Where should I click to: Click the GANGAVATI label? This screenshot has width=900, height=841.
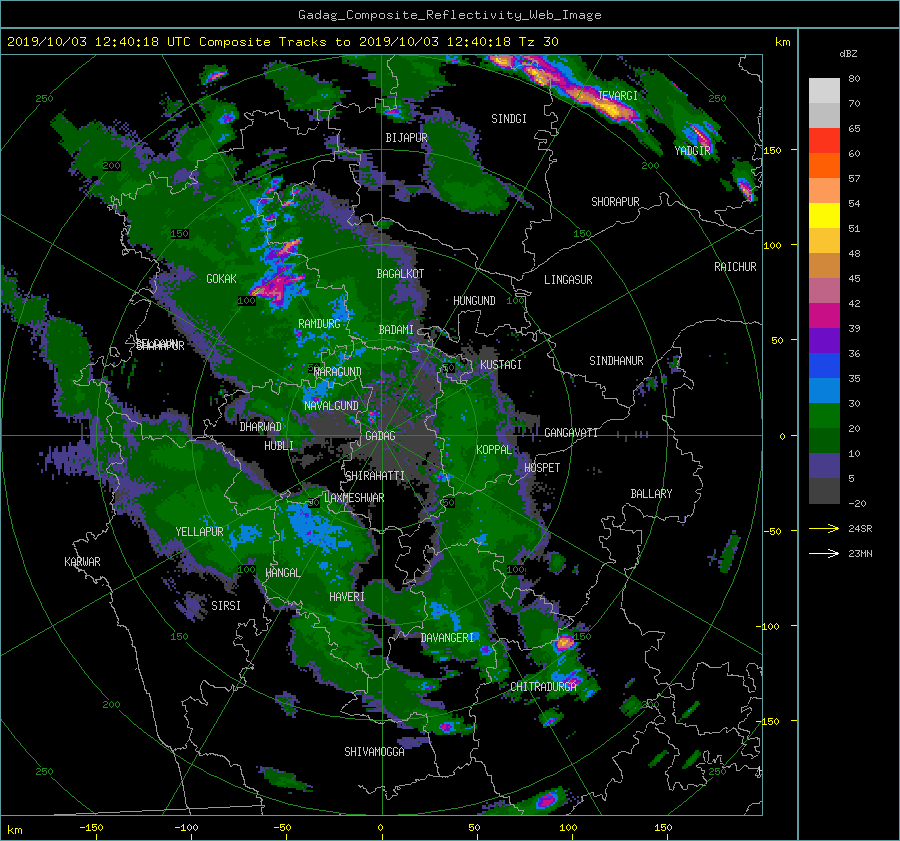pyautogui.click(x=571, y=433)
